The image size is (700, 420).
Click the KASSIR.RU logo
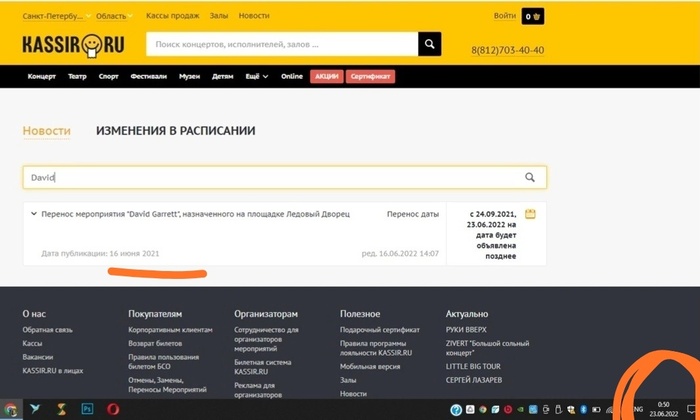(x=73, y=46)
